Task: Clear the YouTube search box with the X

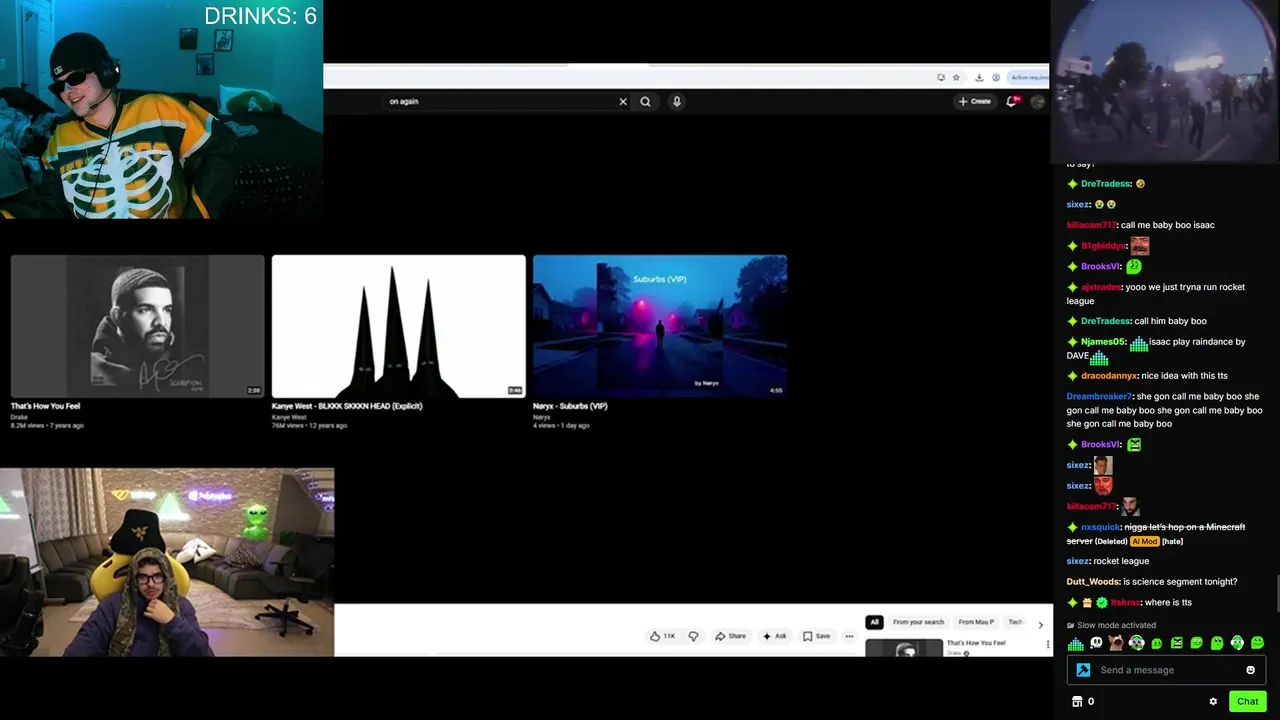Action: click(623, 101)
